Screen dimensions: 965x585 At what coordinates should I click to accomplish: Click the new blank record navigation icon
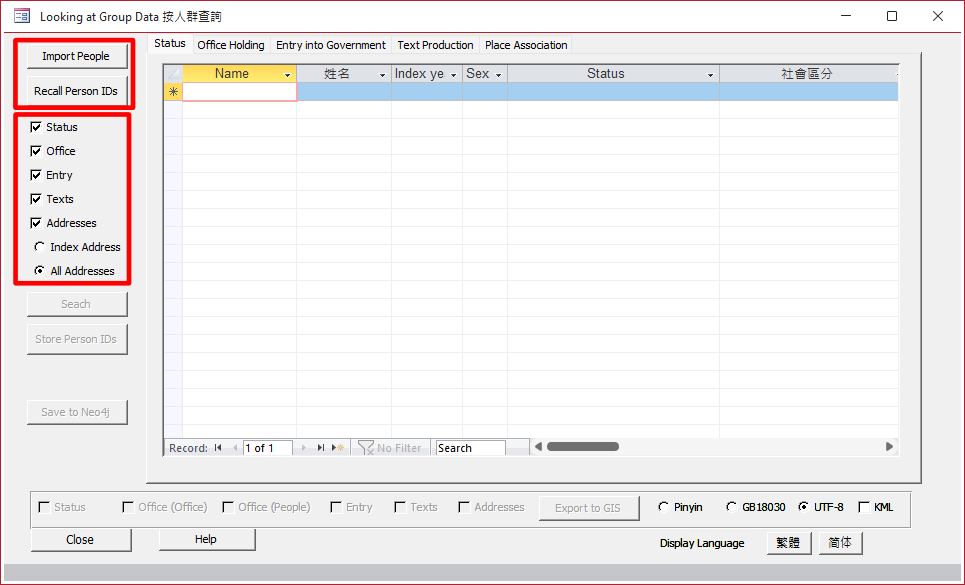[x=339, y=448]
